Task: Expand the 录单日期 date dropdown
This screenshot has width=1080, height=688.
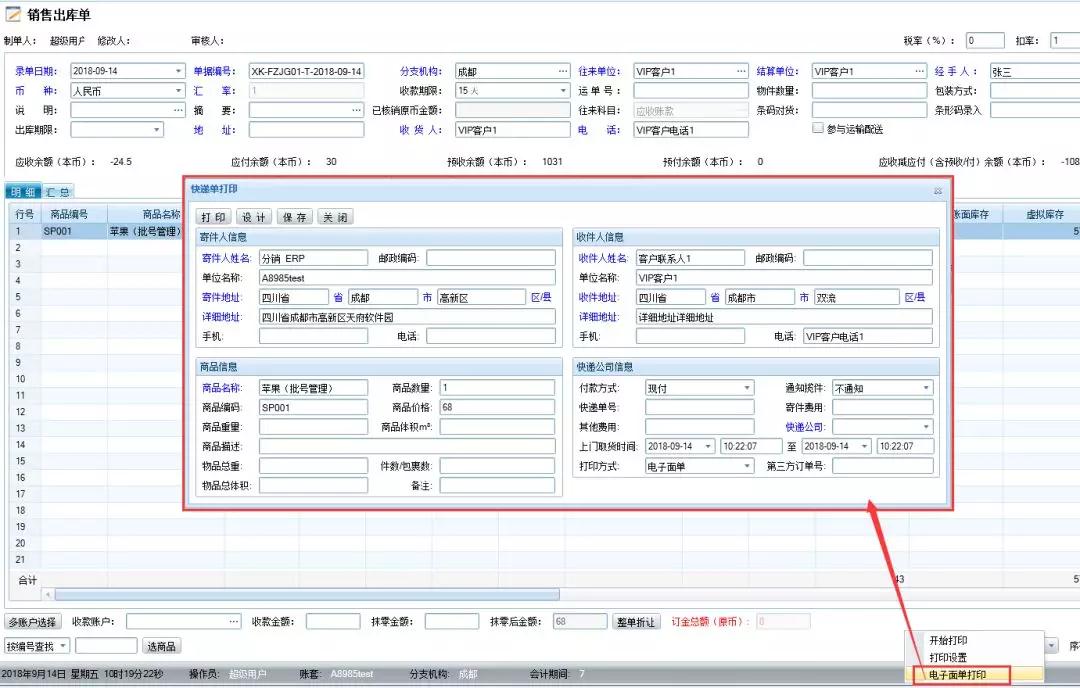Action: 178,71
